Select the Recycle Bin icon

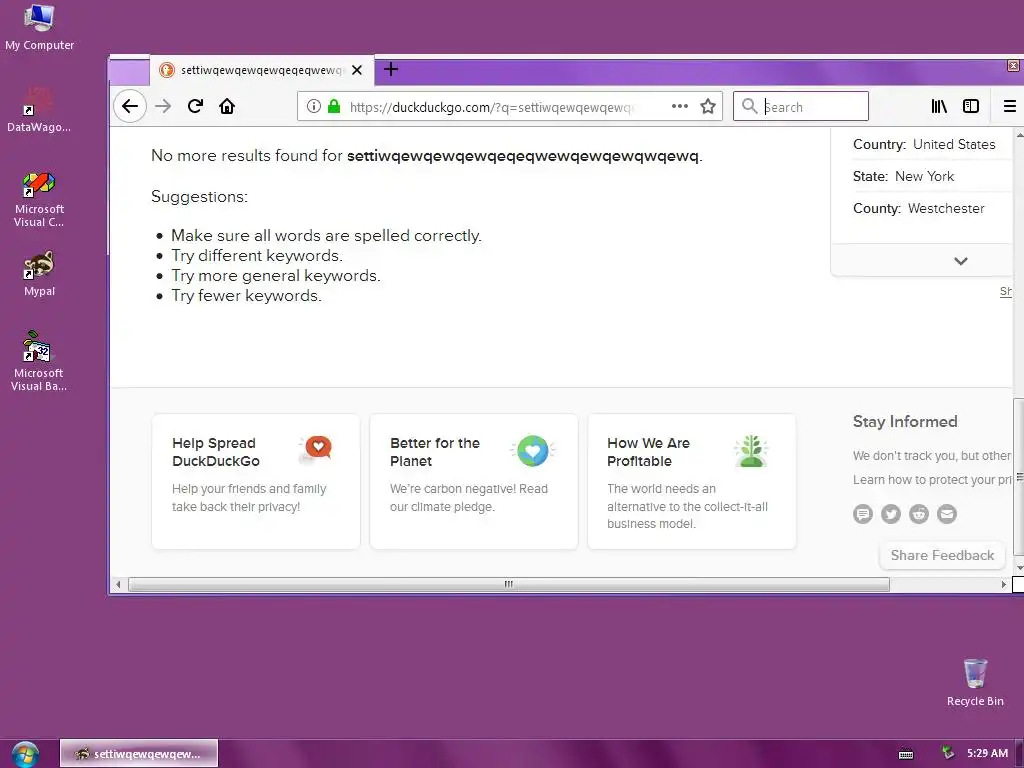(x=975, y=682)
